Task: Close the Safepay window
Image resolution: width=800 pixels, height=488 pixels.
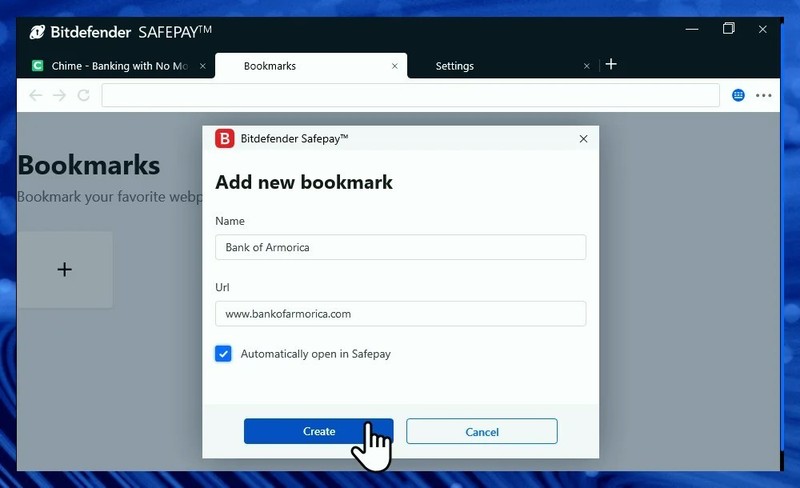Action: click(x=763, y=29)
